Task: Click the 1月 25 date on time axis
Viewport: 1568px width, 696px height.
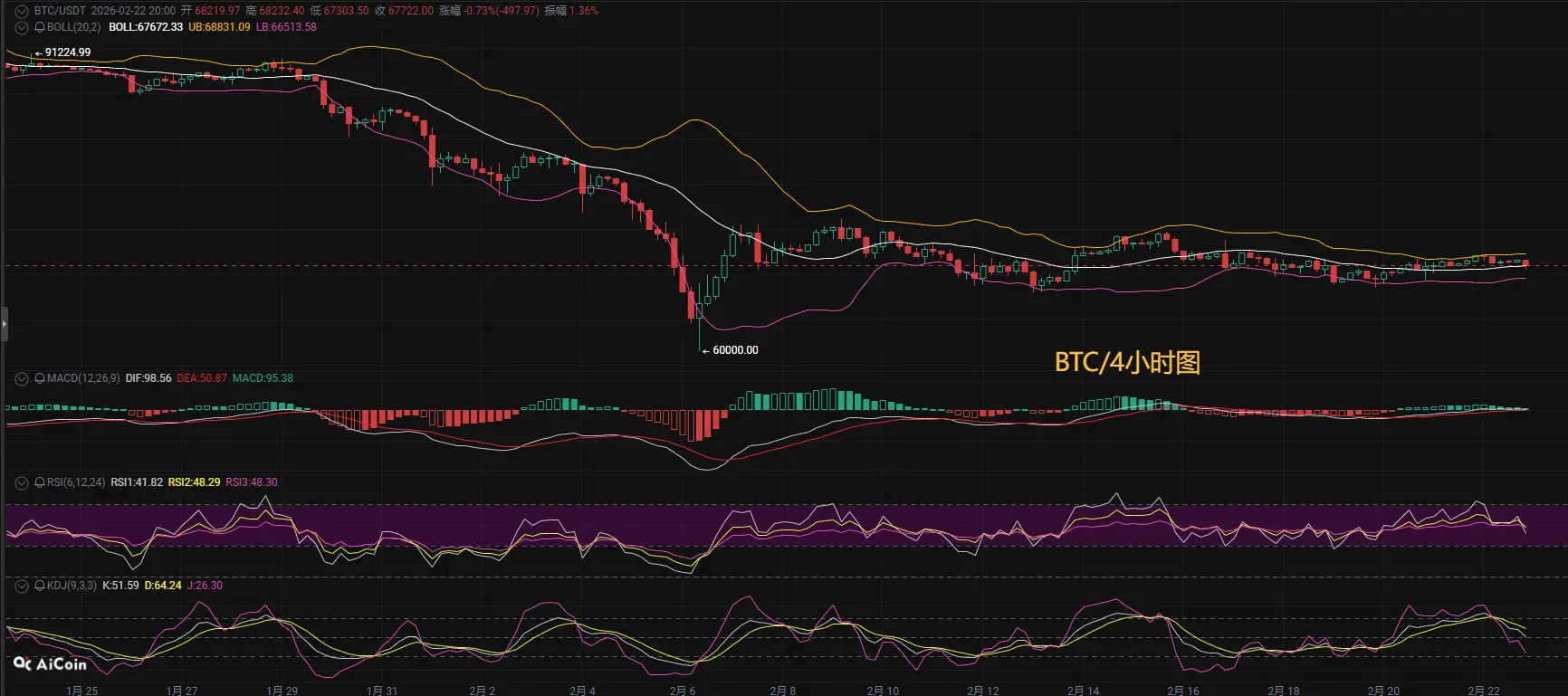Action: click(x=81, y=691)
